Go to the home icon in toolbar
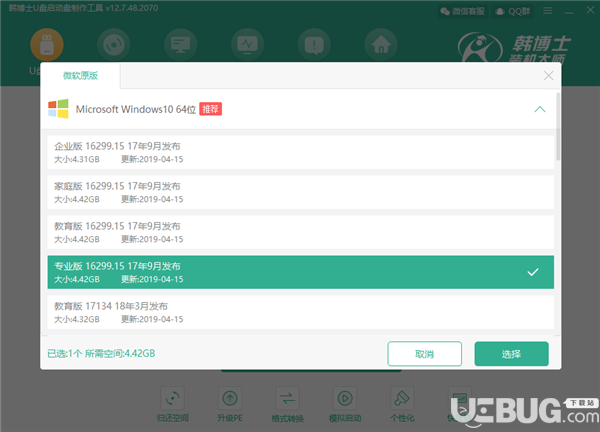Image resolution: width=600 pixels, height=432 pixels. tap(381, 45)
